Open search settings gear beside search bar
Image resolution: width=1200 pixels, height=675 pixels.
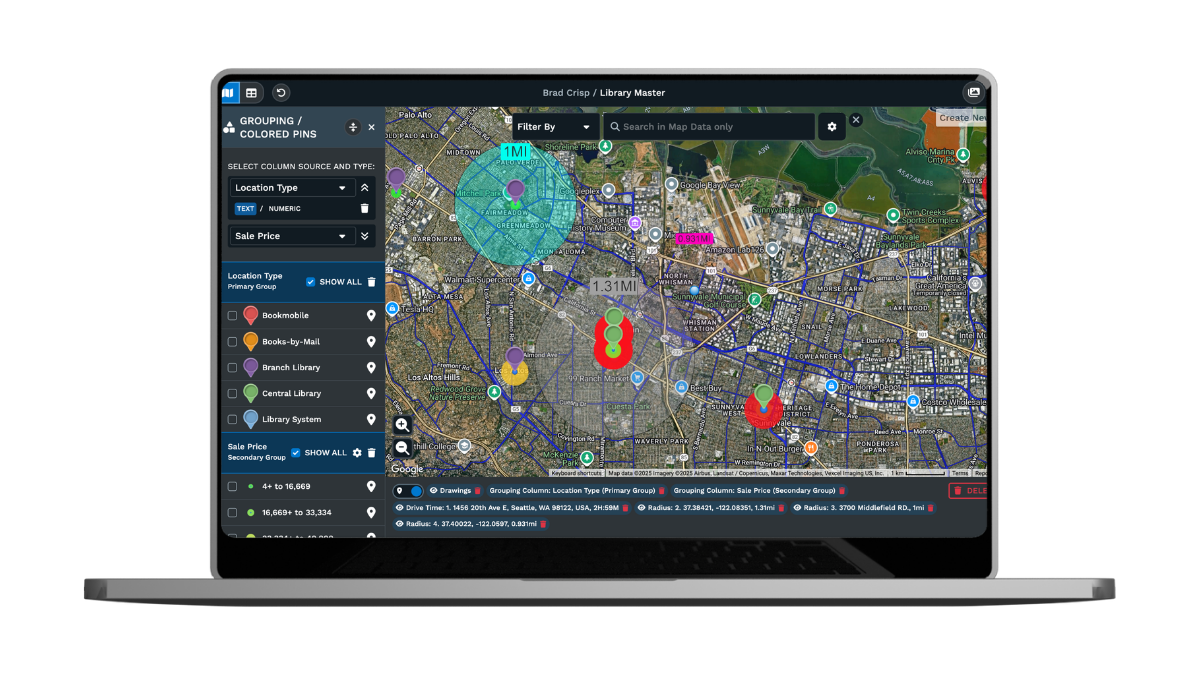pos(831,127)
